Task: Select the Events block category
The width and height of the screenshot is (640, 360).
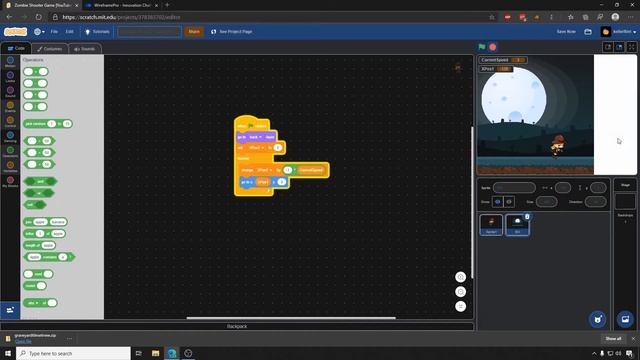Action: (10, 107)
